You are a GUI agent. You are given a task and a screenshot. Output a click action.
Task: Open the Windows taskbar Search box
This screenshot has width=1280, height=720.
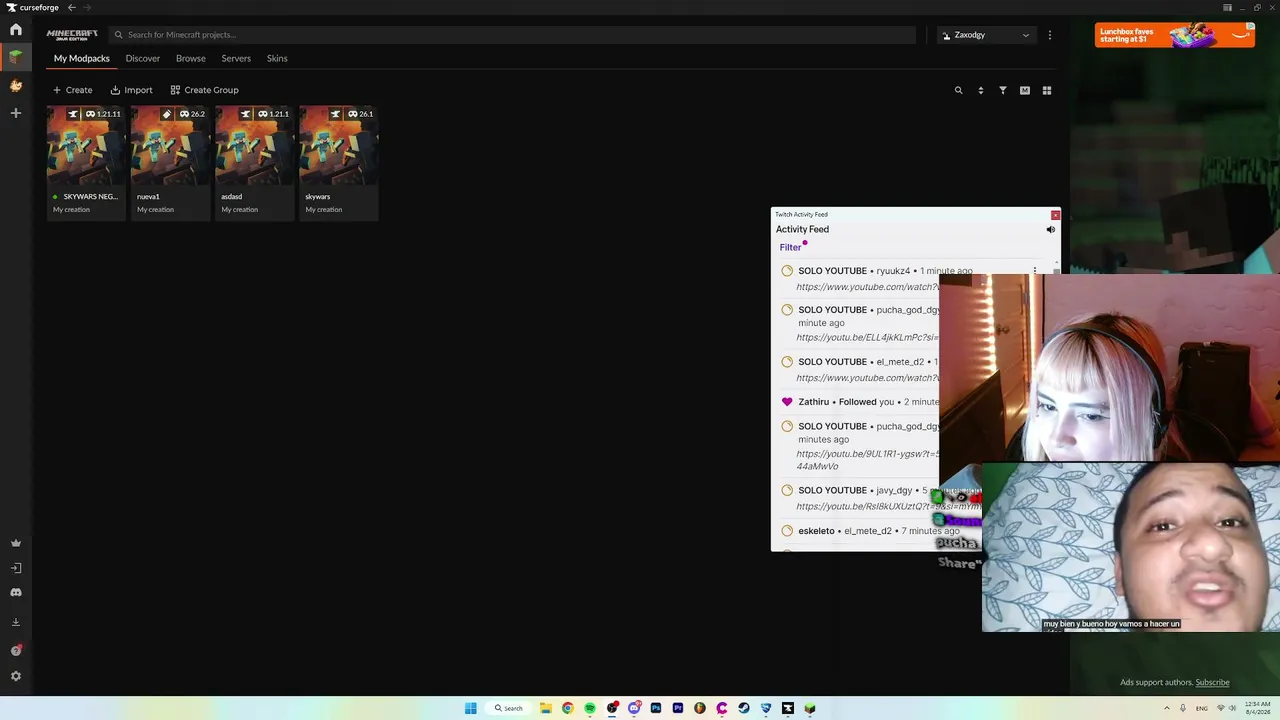(x=508, y=708)
